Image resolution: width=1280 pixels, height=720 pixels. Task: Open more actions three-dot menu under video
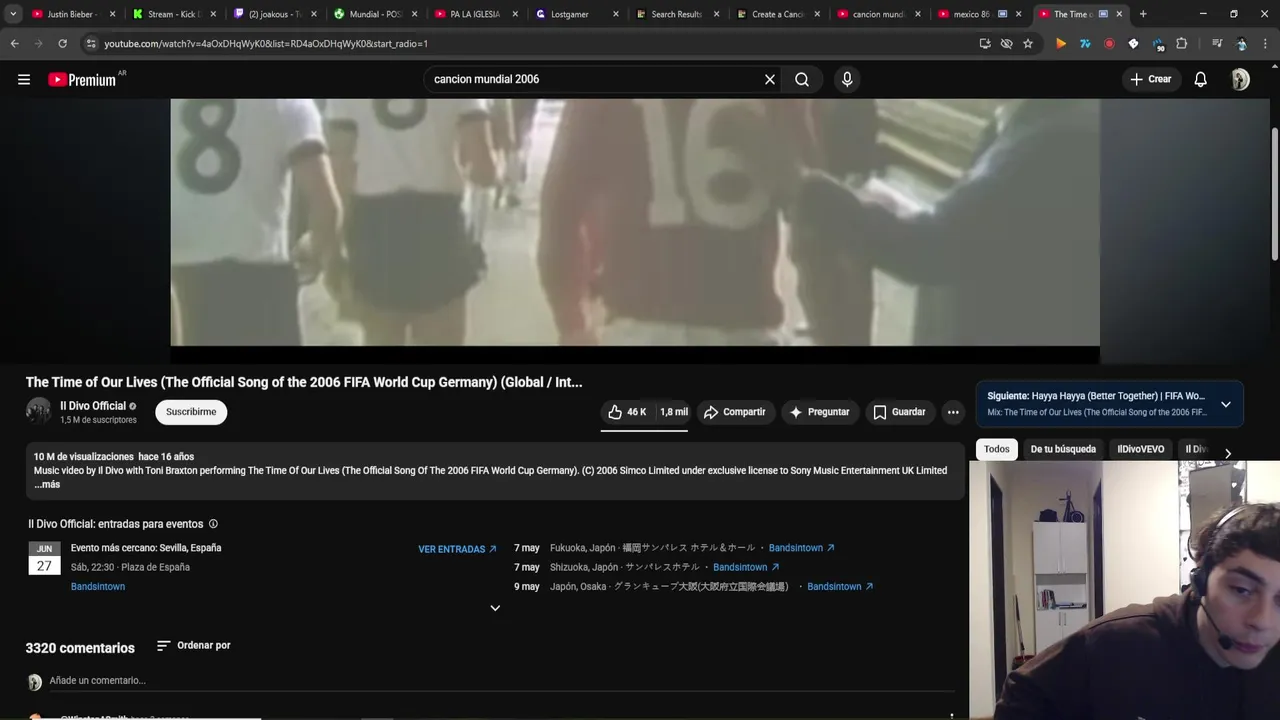[953, 412]
